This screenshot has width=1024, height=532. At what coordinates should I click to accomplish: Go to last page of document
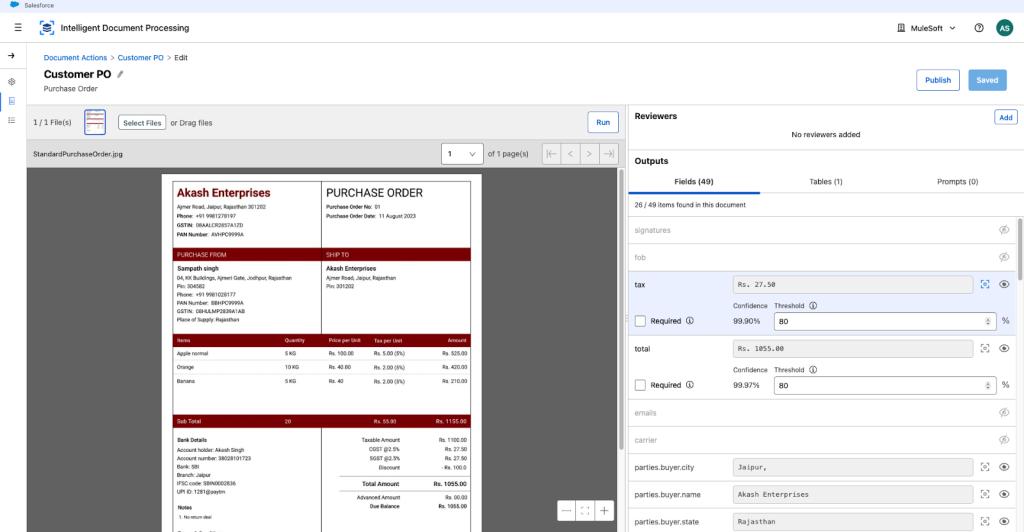[608, 154]
